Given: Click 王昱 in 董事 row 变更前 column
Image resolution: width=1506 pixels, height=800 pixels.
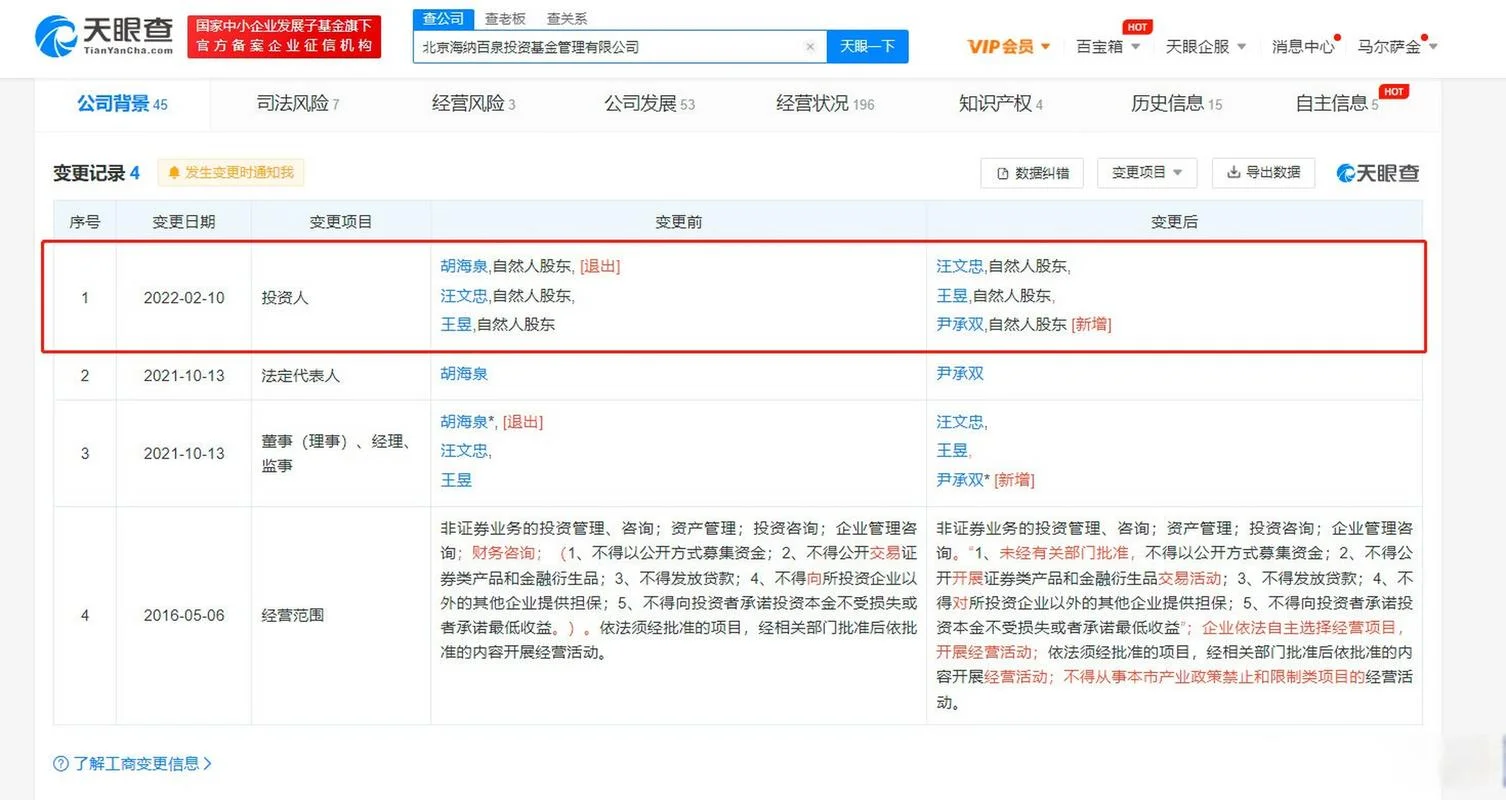Looking at the screenshot, I should point(456,480).
